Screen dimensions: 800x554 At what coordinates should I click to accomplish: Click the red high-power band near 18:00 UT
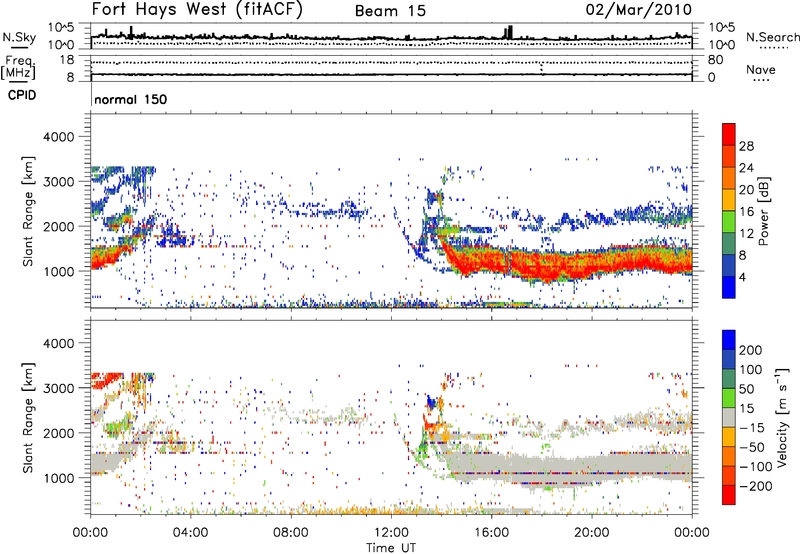(x=542, y=266)
